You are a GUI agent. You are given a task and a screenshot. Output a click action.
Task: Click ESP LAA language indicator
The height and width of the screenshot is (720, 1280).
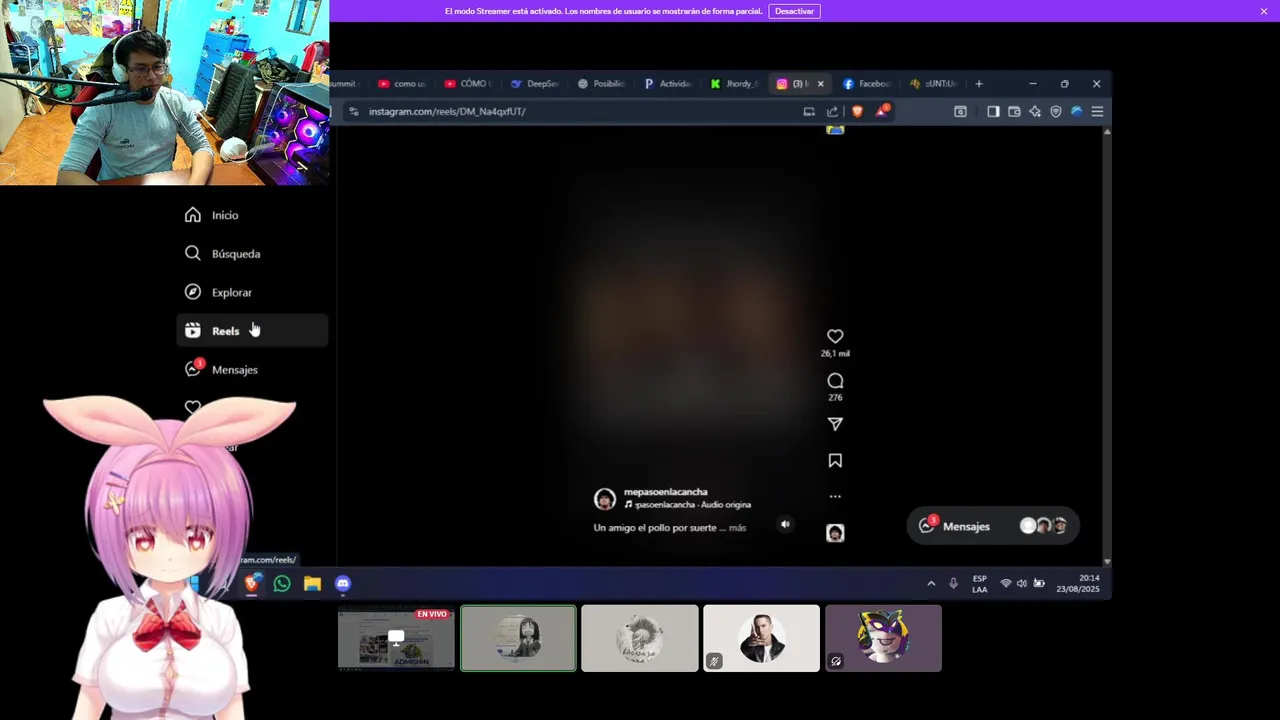[980, 584]
